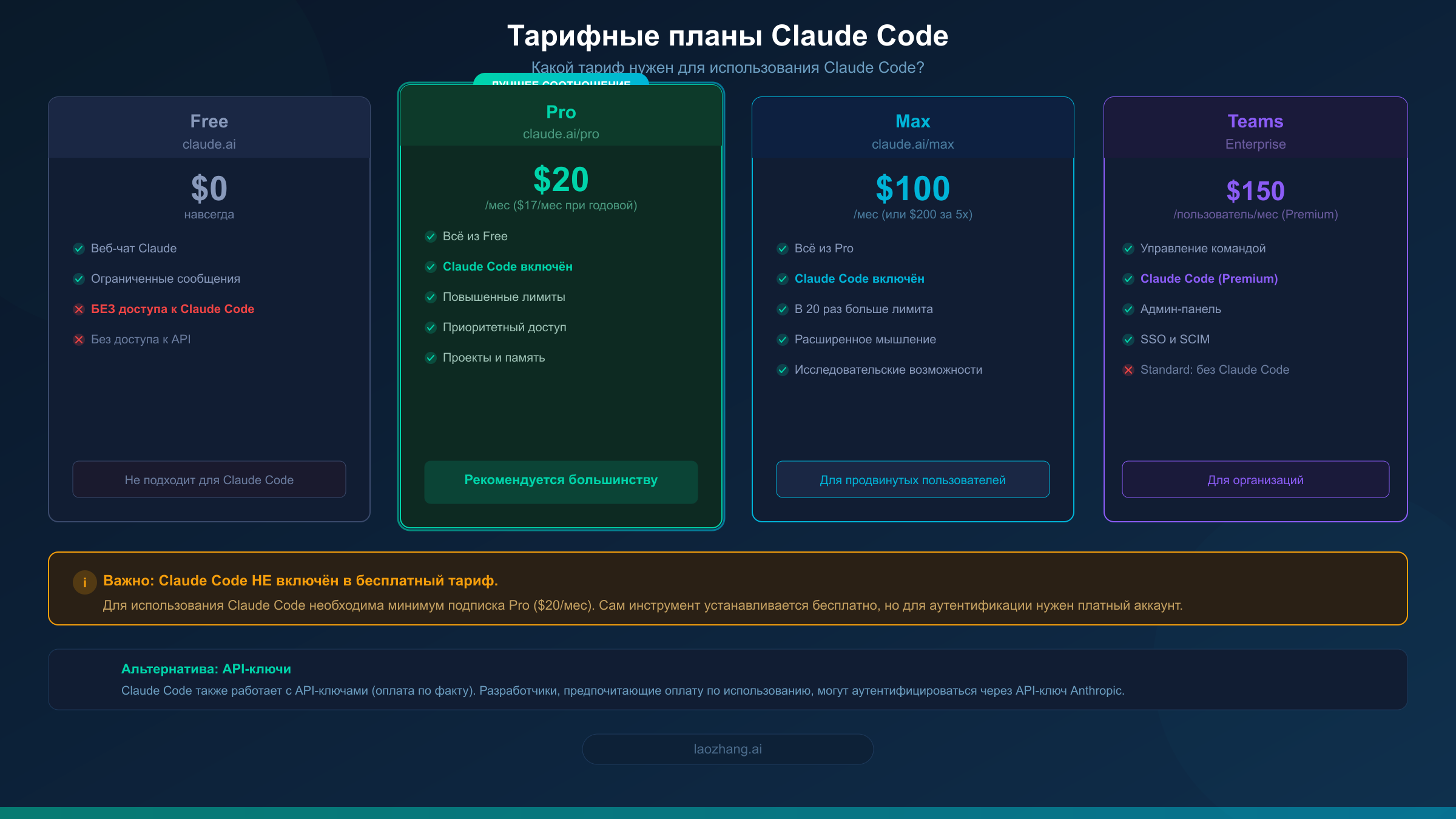The width and height of the screenshot is (1456, 819).
Task: Click the checkmark next to 'Веб-чат Claude'
Action: [x=79, y=248]
